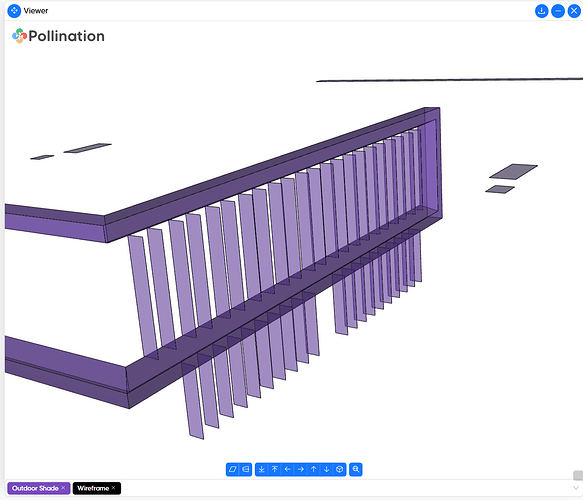Screen dimensions: 583x500
Task: Remove the Outdoor Shade filter tag
Action: tap(63, 488)
